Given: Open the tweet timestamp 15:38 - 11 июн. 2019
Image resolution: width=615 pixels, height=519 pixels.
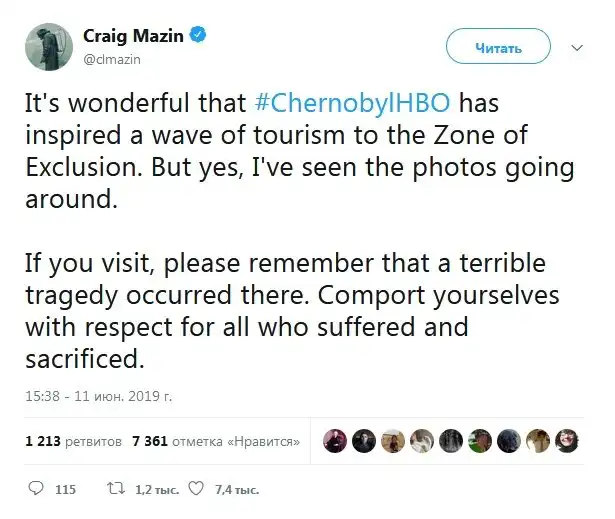Looking at the screenshot, I should coord(98,397).
